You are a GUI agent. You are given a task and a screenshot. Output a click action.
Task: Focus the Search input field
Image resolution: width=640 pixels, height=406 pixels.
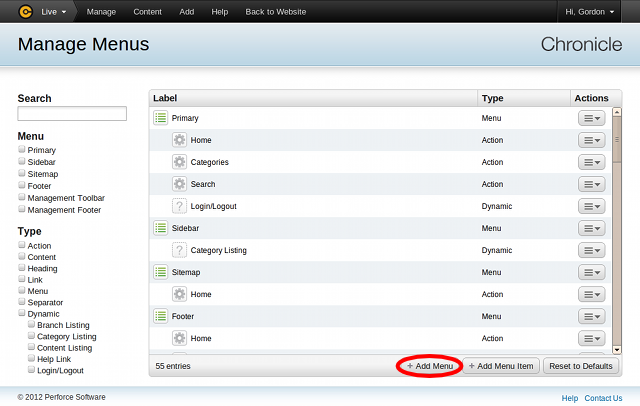coord(72,114)
